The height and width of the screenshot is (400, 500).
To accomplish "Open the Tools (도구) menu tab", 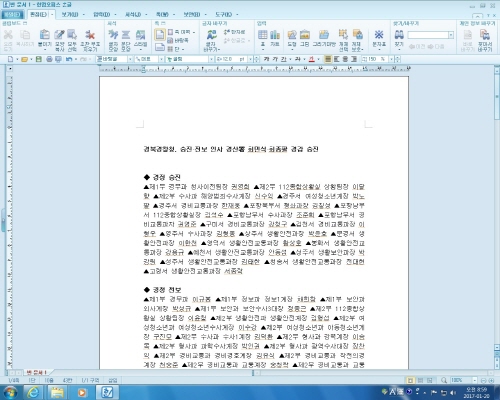I will 223,14.
